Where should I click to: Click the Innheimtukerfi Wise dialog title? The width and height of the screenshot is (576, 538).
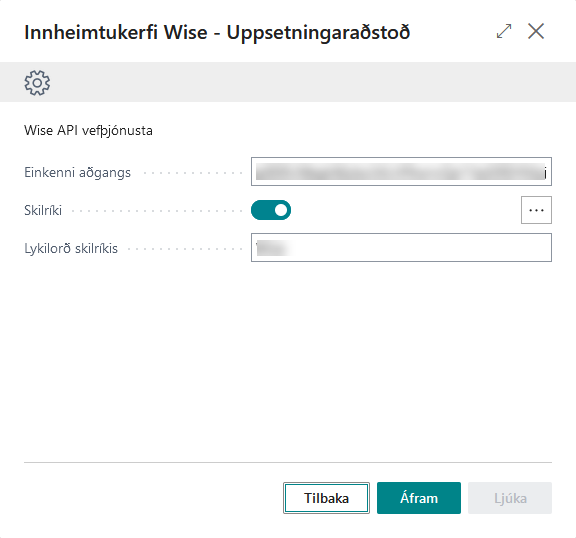217,32
